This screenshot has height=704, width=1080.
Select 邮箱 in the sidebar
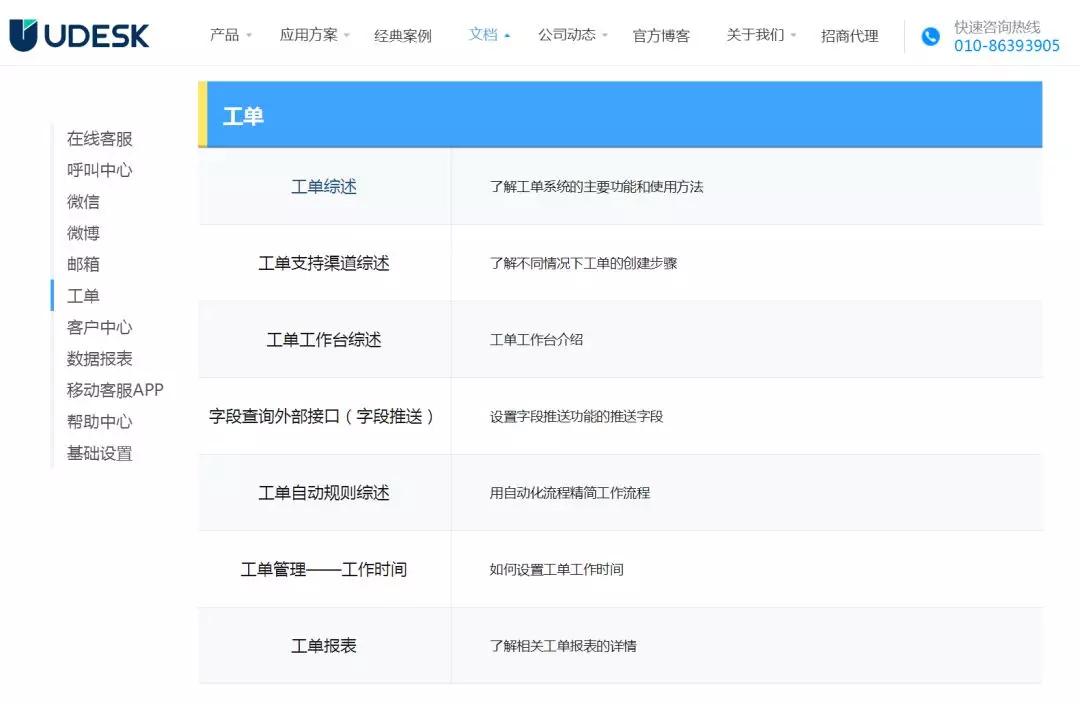pos(83,265)
